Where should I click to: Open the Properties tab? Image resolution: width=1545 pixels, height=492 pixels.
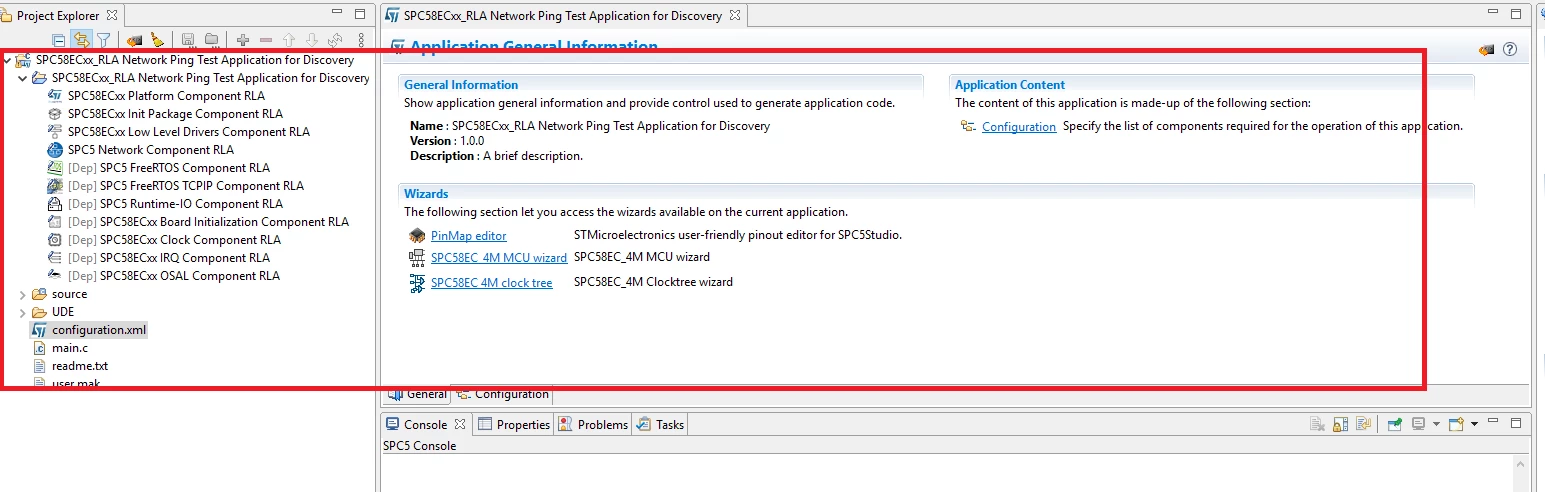click(x=514, y=424)
